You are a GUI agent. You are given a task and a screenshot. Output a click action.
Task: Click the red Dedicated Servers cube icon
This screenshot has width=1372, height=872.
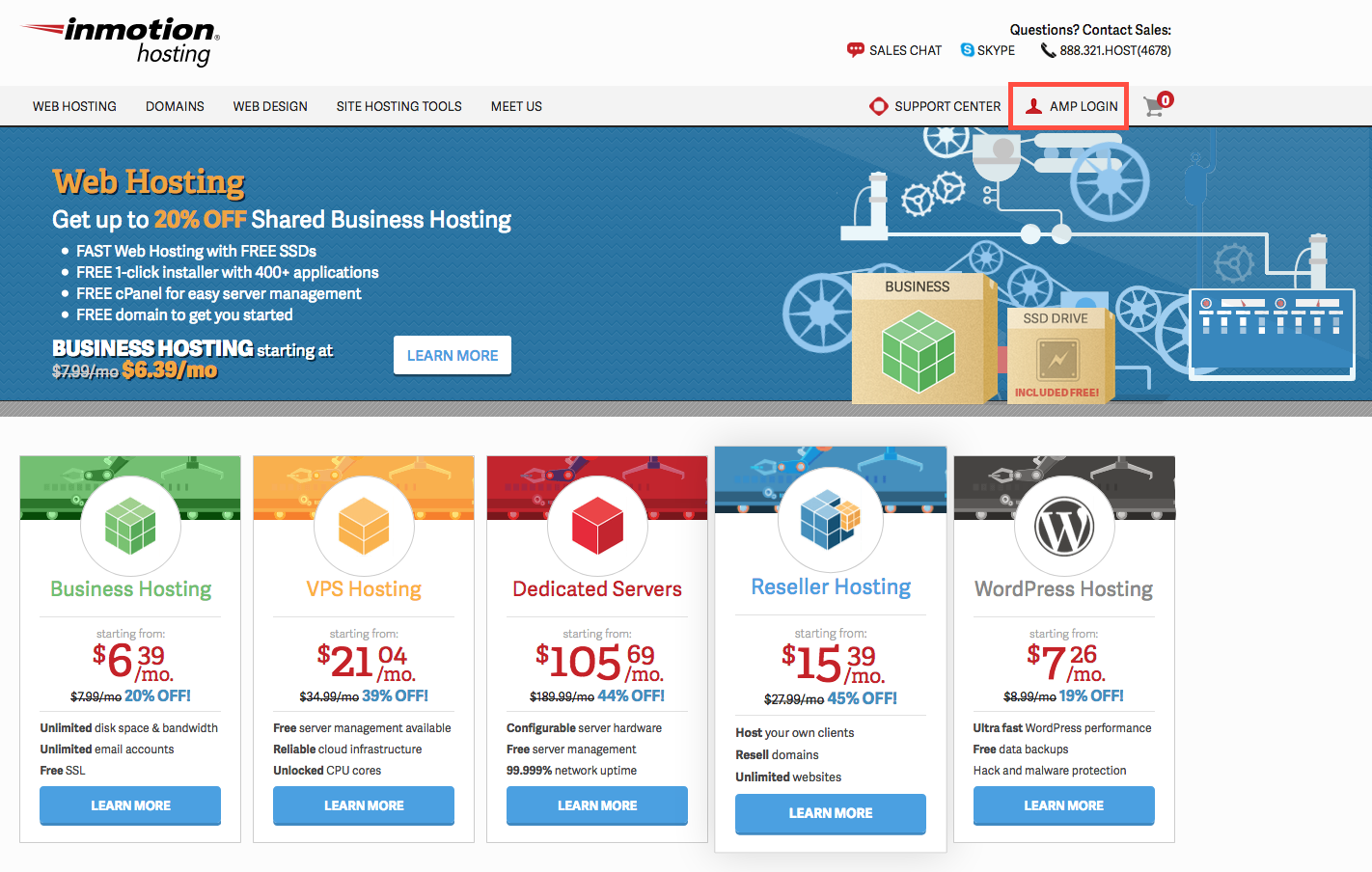(597, 526)
